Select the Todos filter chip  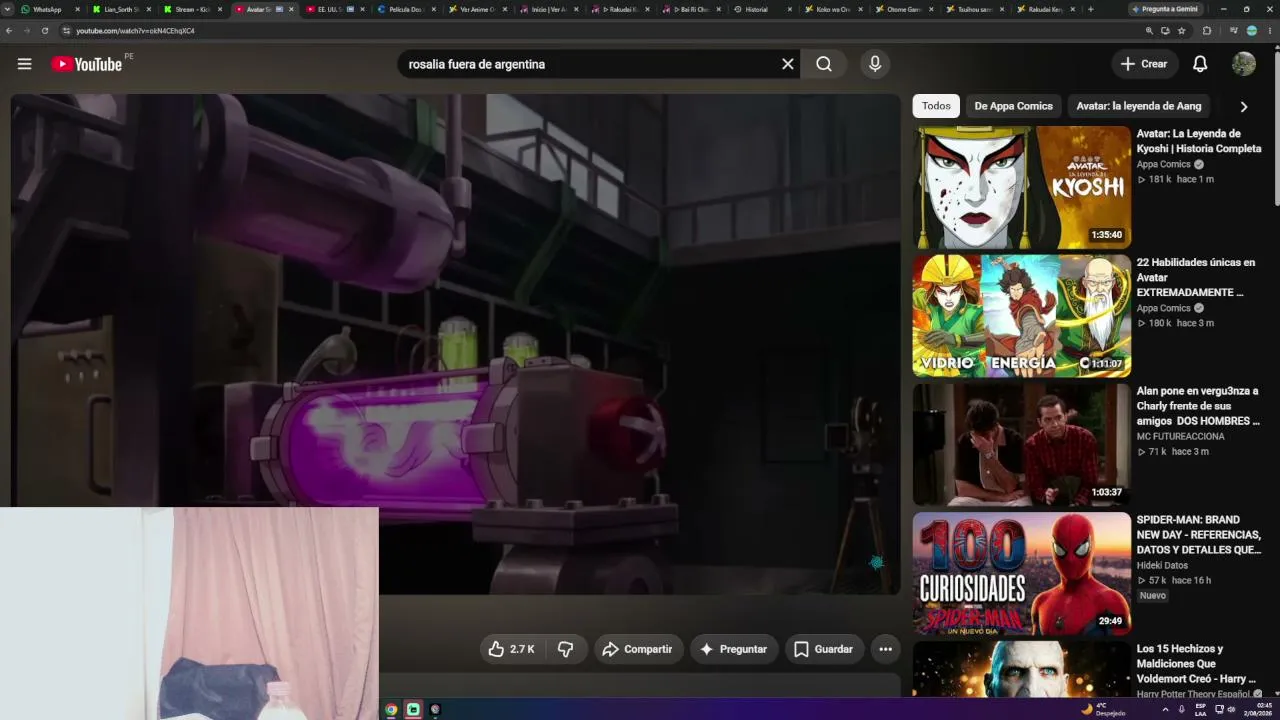point(936,106)
